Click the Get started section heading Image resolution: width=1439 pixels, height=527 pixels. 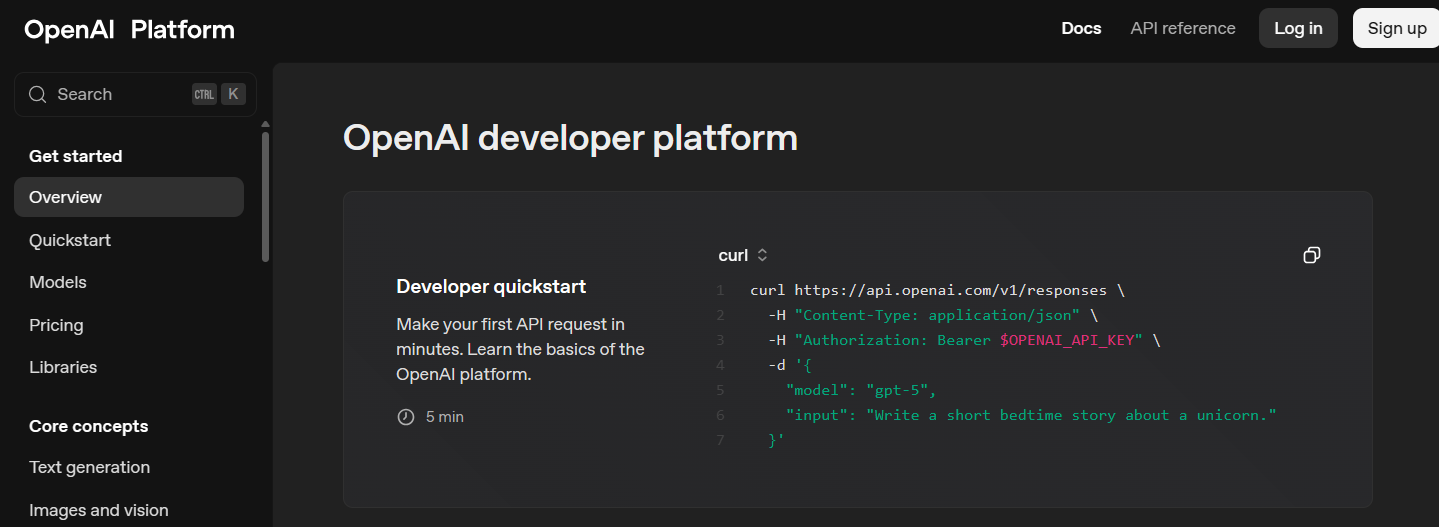pyautogui.click(x=76, y=156)
